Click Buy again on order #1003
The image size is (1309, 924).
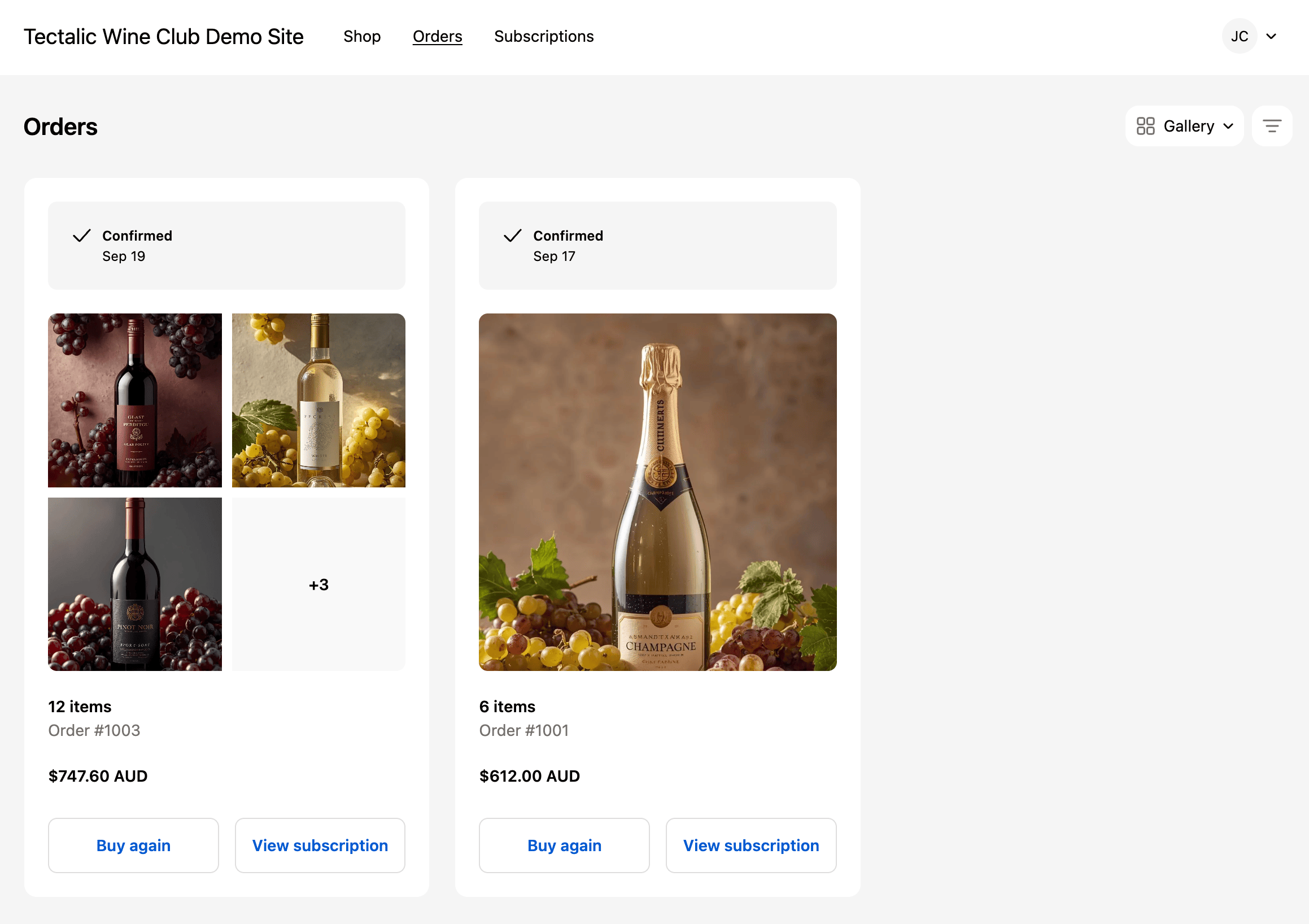click(133, 845)
